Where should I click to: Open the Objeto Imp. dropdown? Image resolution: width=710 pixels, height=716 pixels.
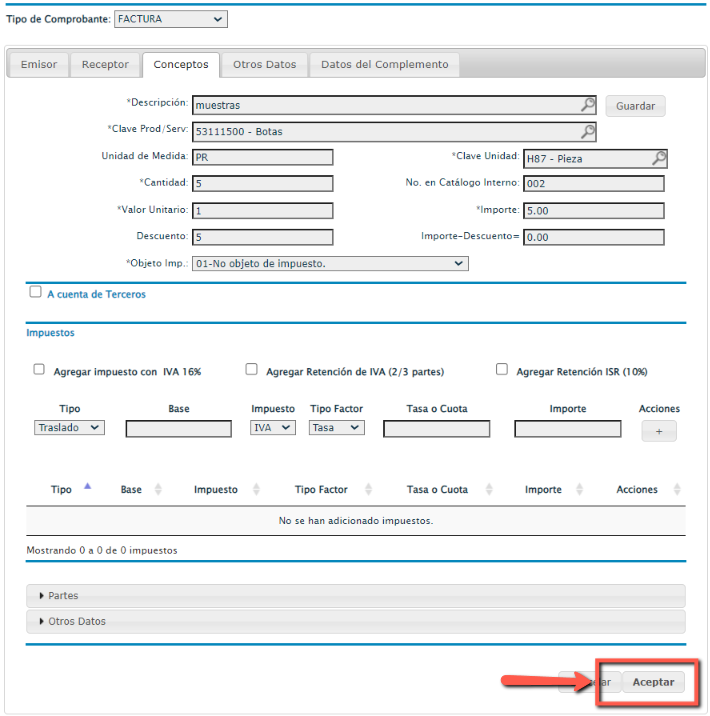coord(330,263)
